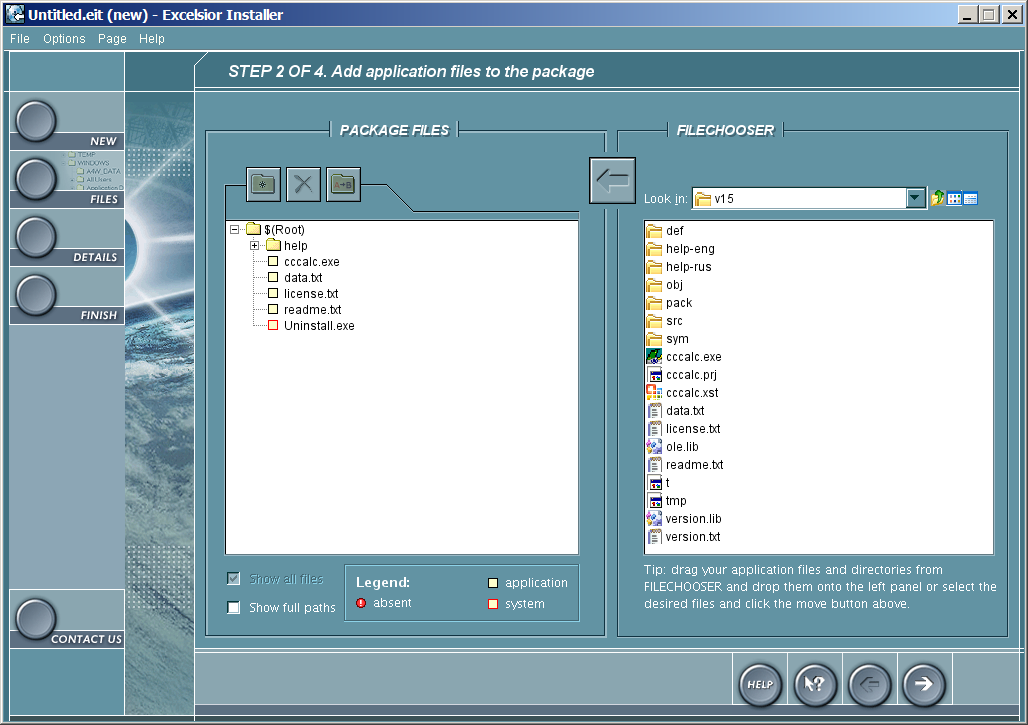Select the pack folder
This screenshot has height=725, width=1028.
click(x=669, y=303)
